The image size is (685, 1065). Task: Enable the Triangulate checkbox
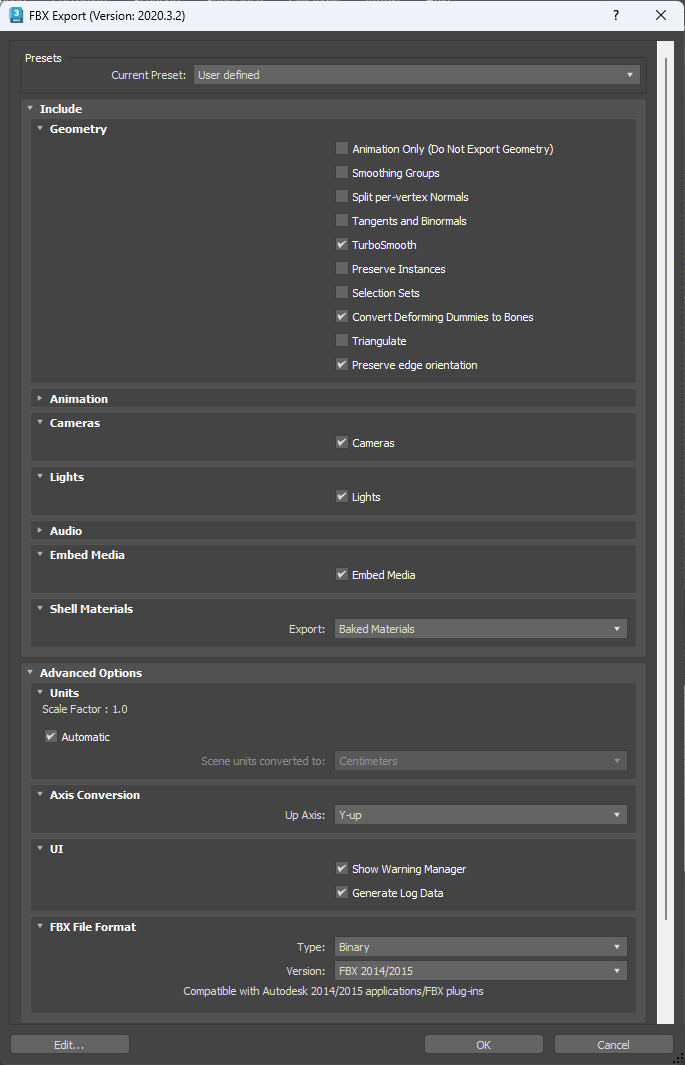(x=342, y=341)
